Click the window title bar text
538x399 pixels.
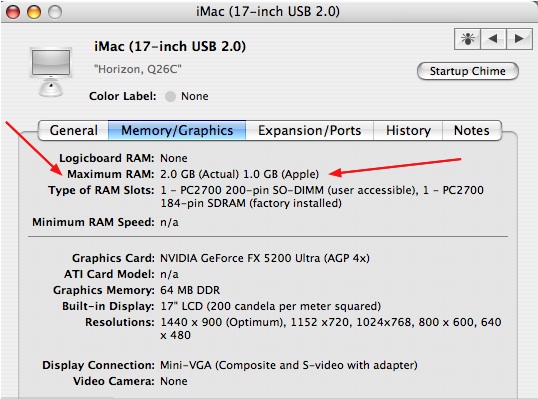pyautogui.click(x=268, y=12)
